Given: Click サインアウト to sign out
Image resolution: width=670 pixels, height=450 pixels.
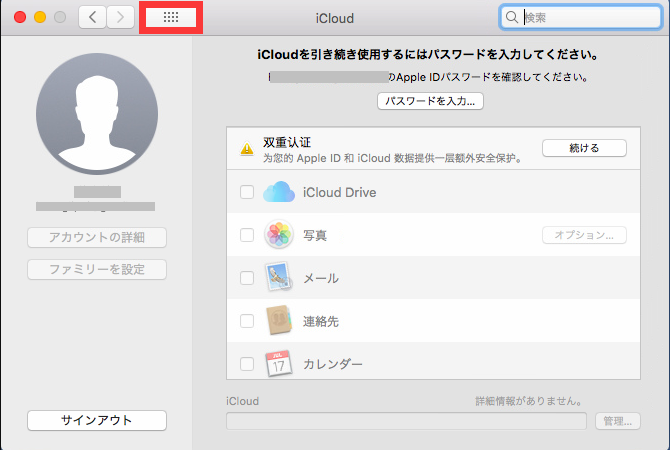Looking at the screenshot, I should pos(97,420).
